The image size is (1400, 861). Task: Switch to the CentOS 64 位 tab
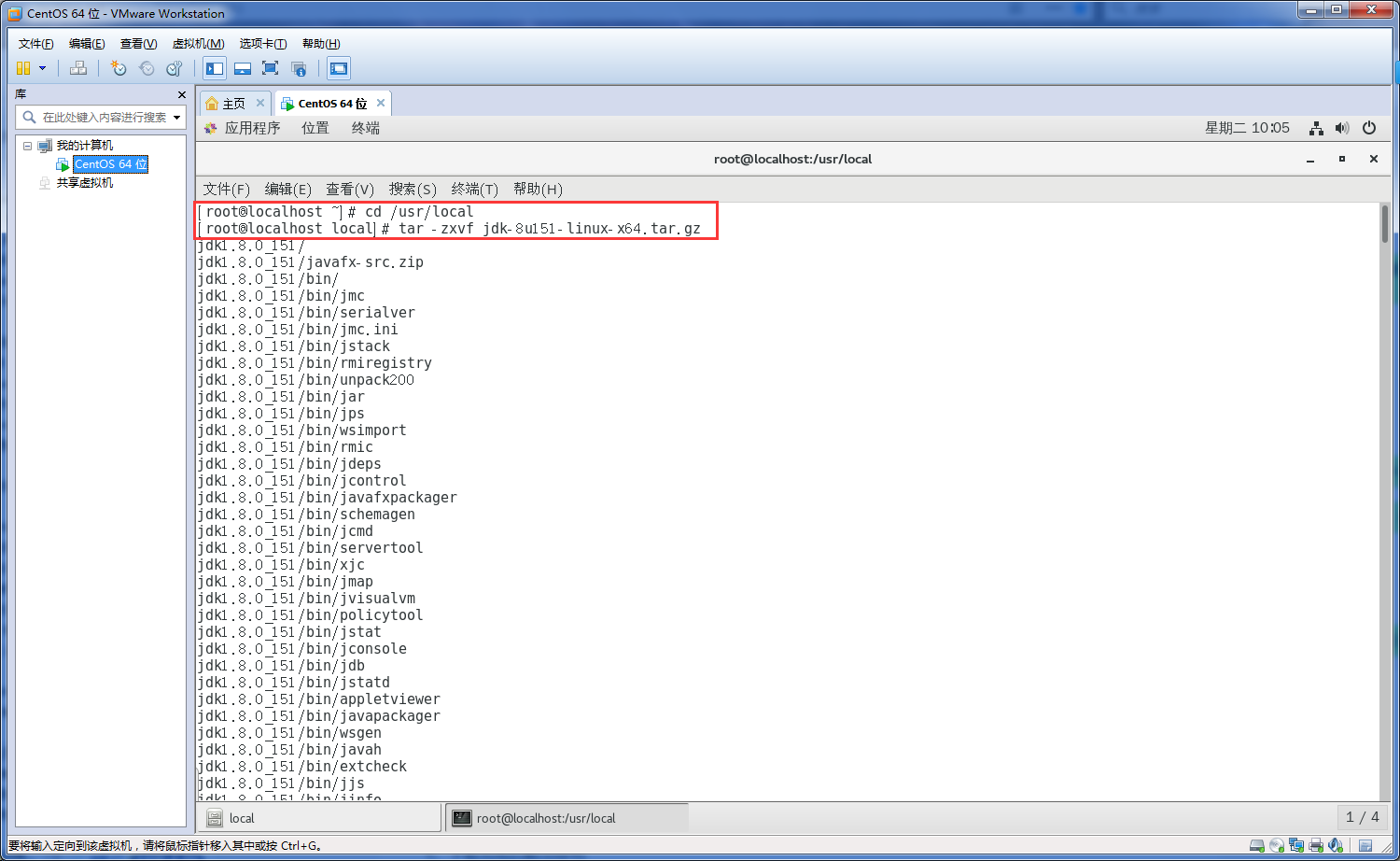[332, 104]
